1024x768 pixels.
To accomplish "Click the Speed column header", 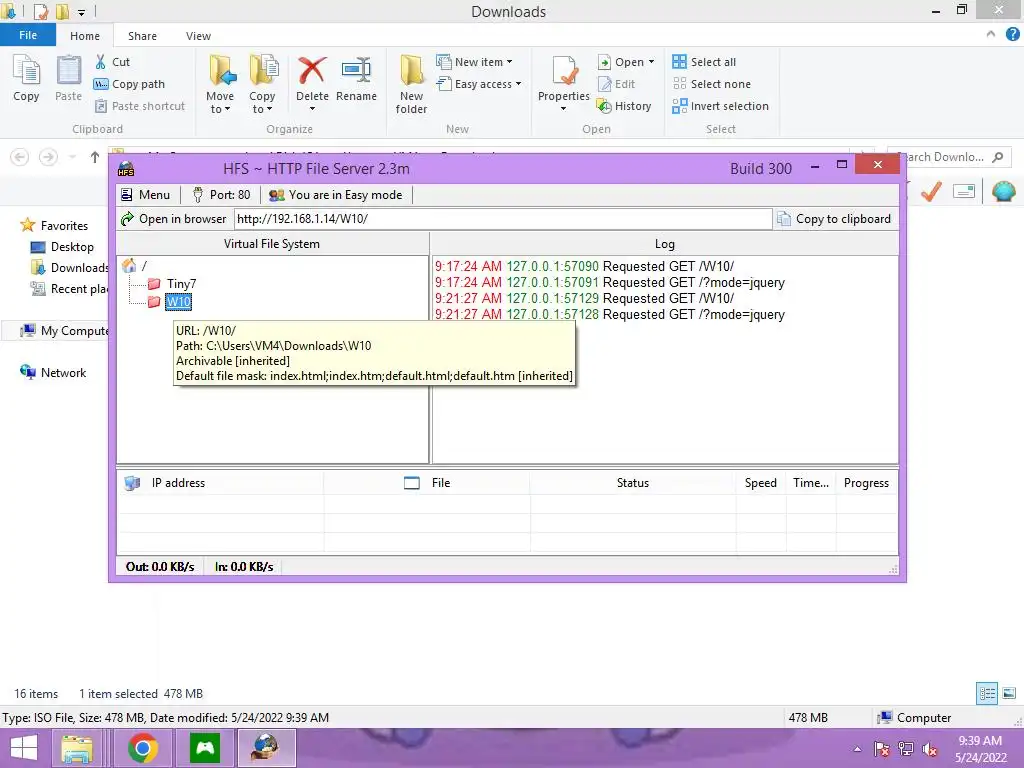I will (761, 483).
